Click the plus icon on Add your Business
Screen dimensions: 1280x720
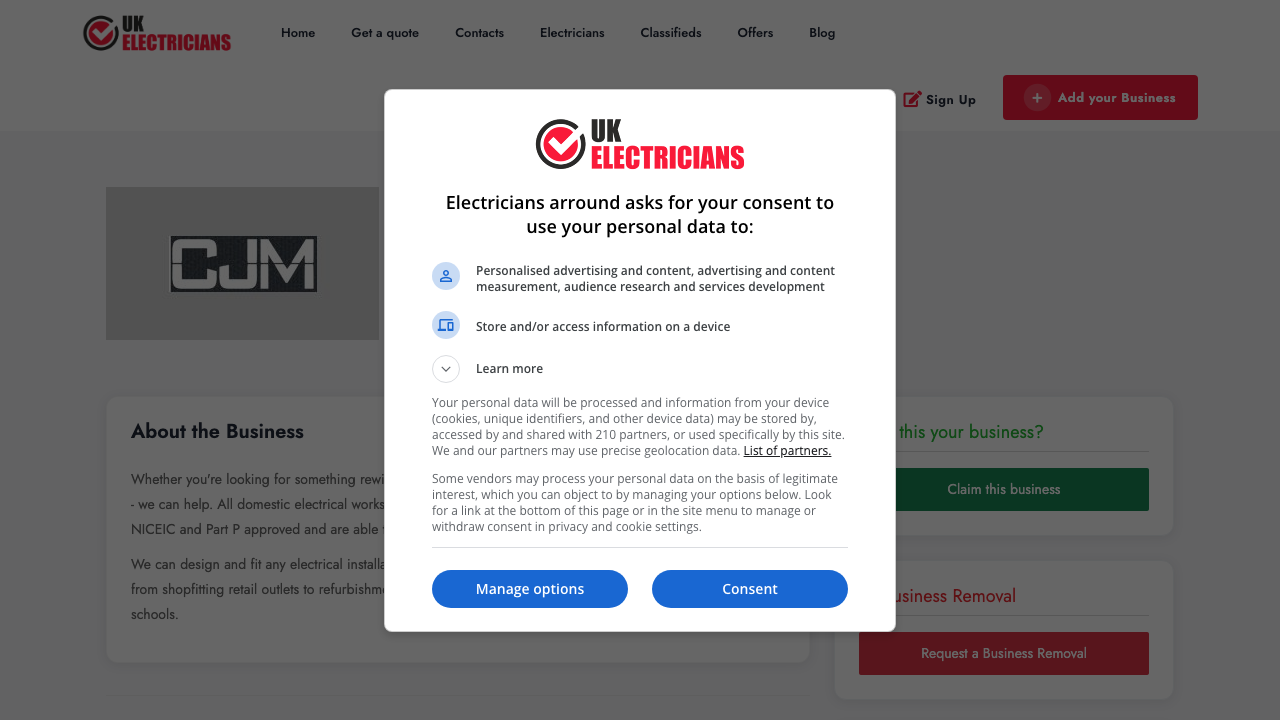(1036, 97)
